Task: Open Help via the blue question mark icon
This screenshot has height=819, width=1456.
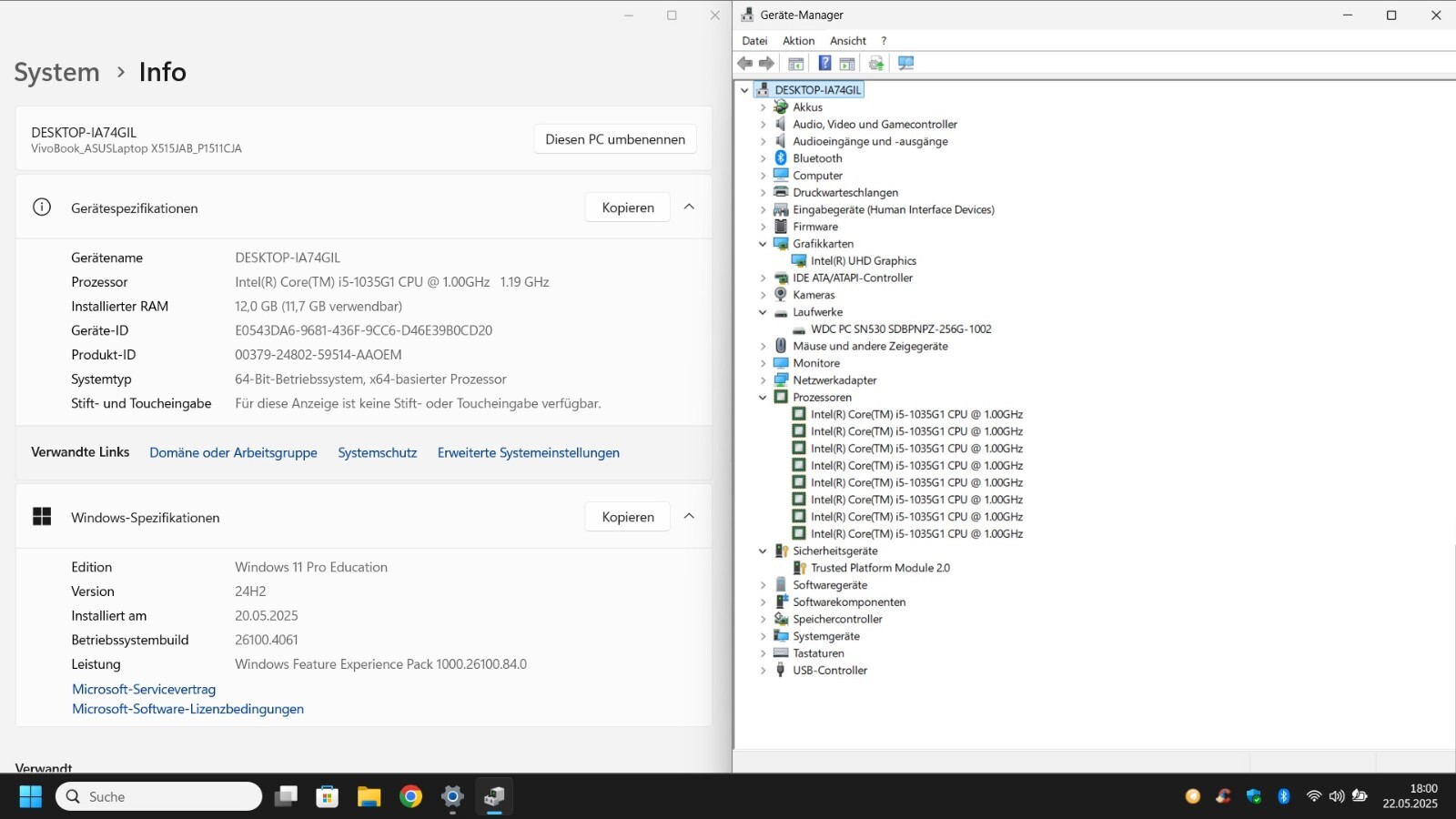Action: coord(824,63)
